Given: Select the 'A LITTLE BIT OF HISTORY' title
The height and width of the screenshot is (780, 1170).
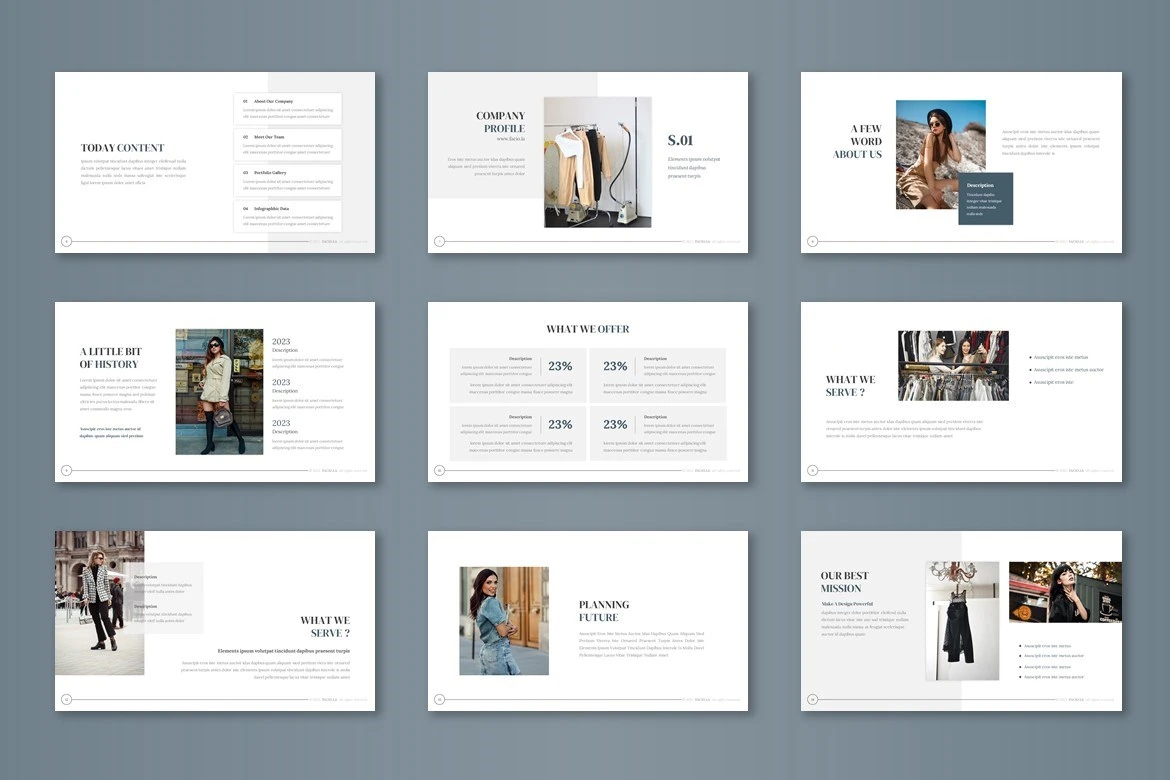Looking at the screenshot, I should [x=110, y=358].
